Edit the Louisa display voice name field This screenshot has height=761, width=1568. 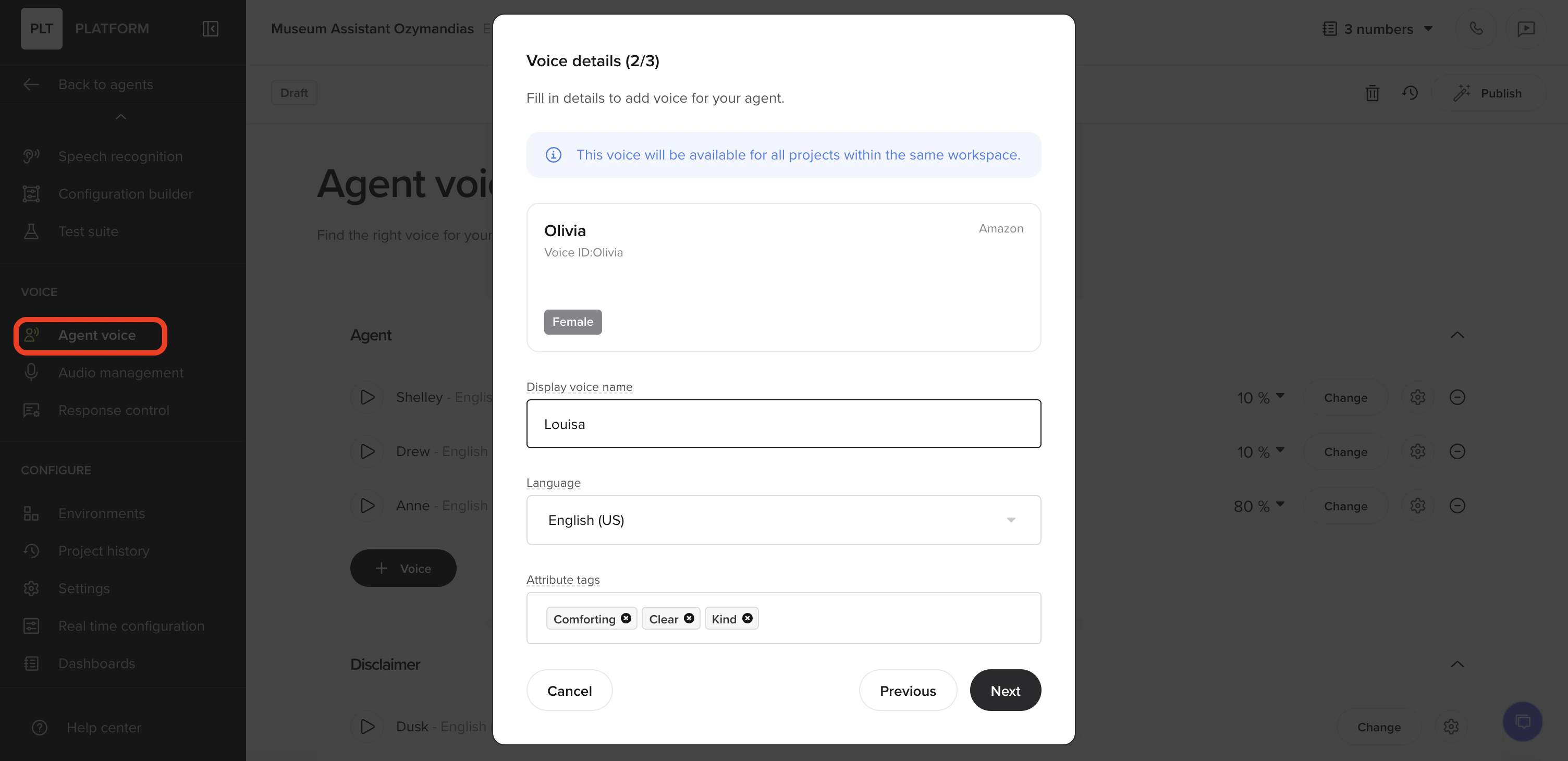(783, 424)
